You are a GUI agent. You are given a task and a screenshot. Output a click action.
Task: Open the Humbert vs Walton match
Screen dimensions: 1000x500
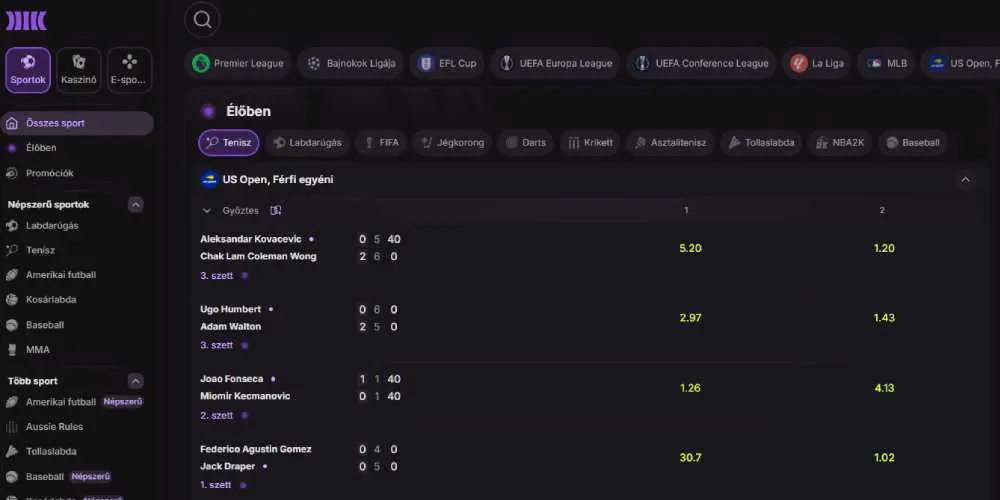pos(231,318)
